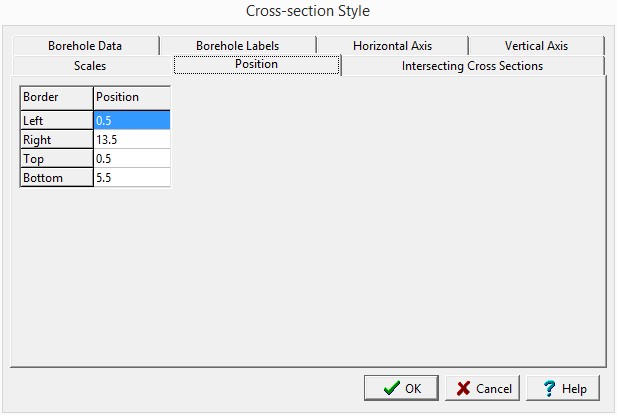Open the Scales tab
This screenshot has height=415, width=617.
click(90, 65)
